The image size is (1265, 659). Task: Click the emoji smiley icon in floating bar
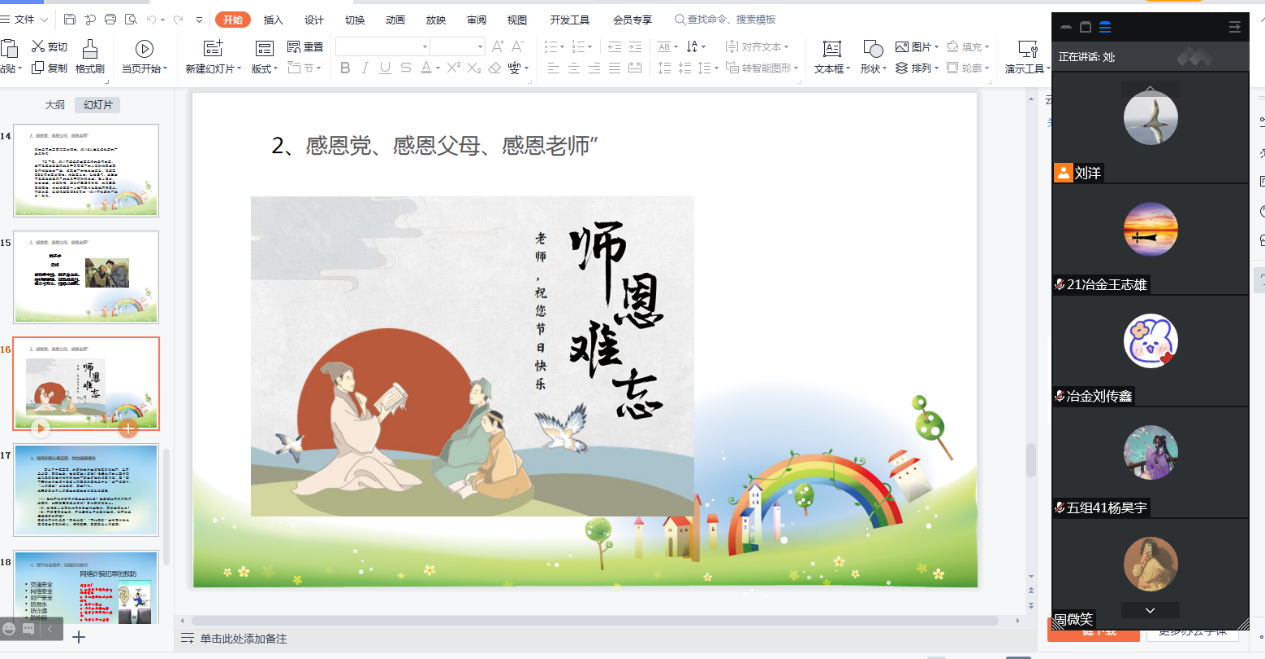coord(10,629)
